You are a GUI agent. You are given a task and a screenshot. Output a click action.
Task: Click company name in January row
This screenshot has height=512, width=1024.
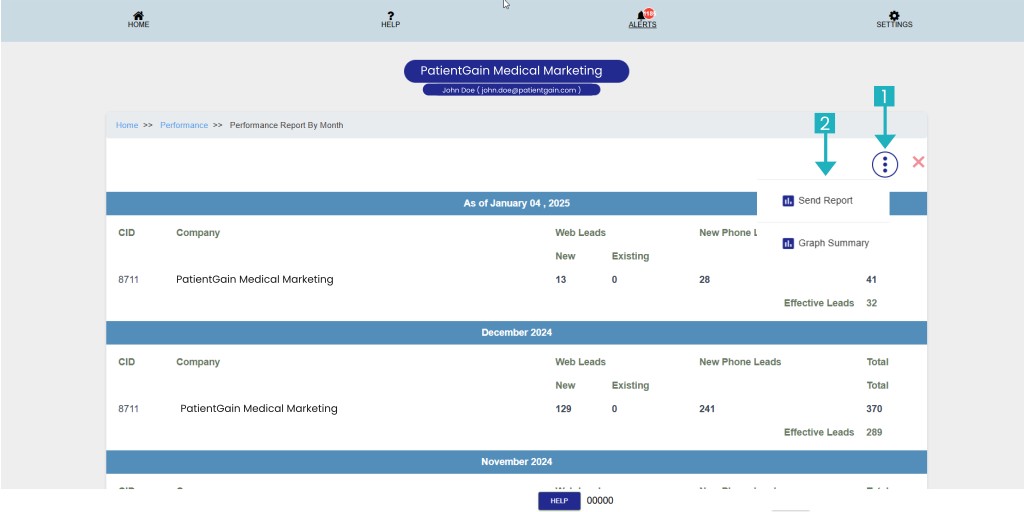tap(255, 280)
